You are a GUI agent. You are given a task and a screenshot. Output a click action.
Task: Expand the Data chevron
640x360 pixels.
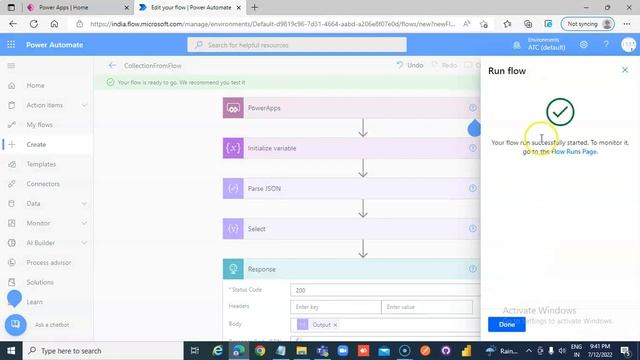pos(84,204)
